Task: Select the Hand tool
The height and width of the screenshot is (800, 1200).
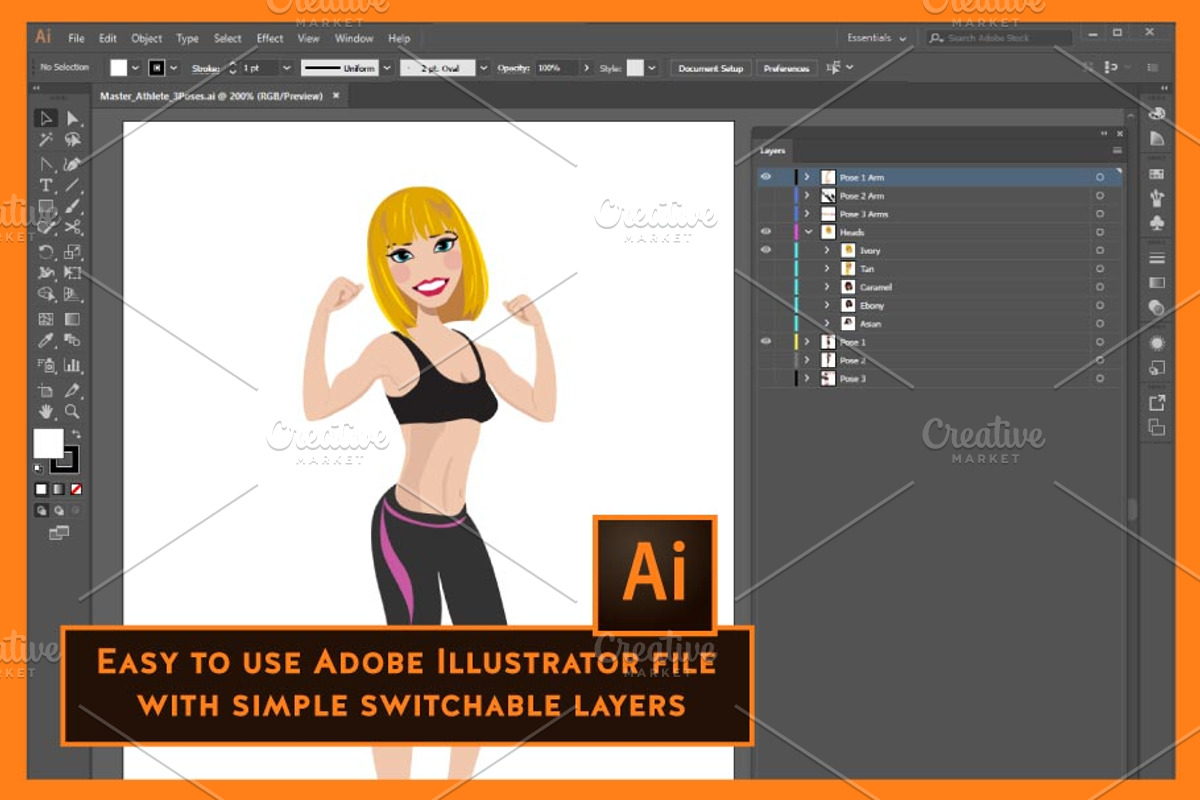Action: tap(46, 411)
